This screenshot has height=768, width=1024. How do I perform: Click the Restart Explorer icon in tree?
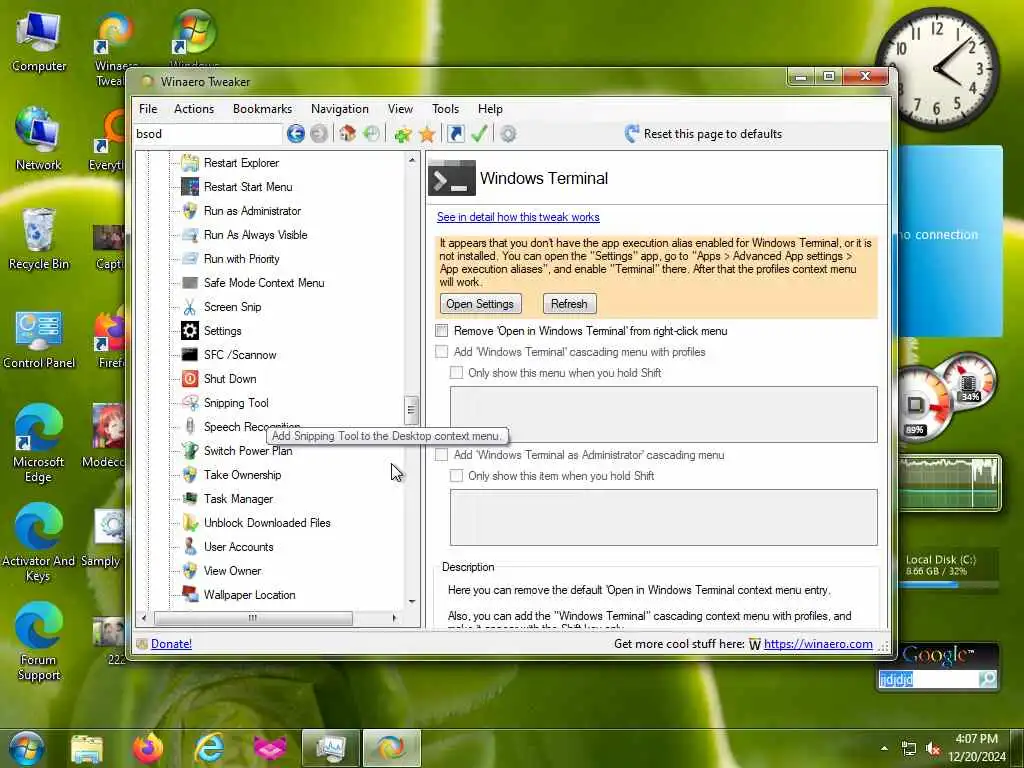190,163
